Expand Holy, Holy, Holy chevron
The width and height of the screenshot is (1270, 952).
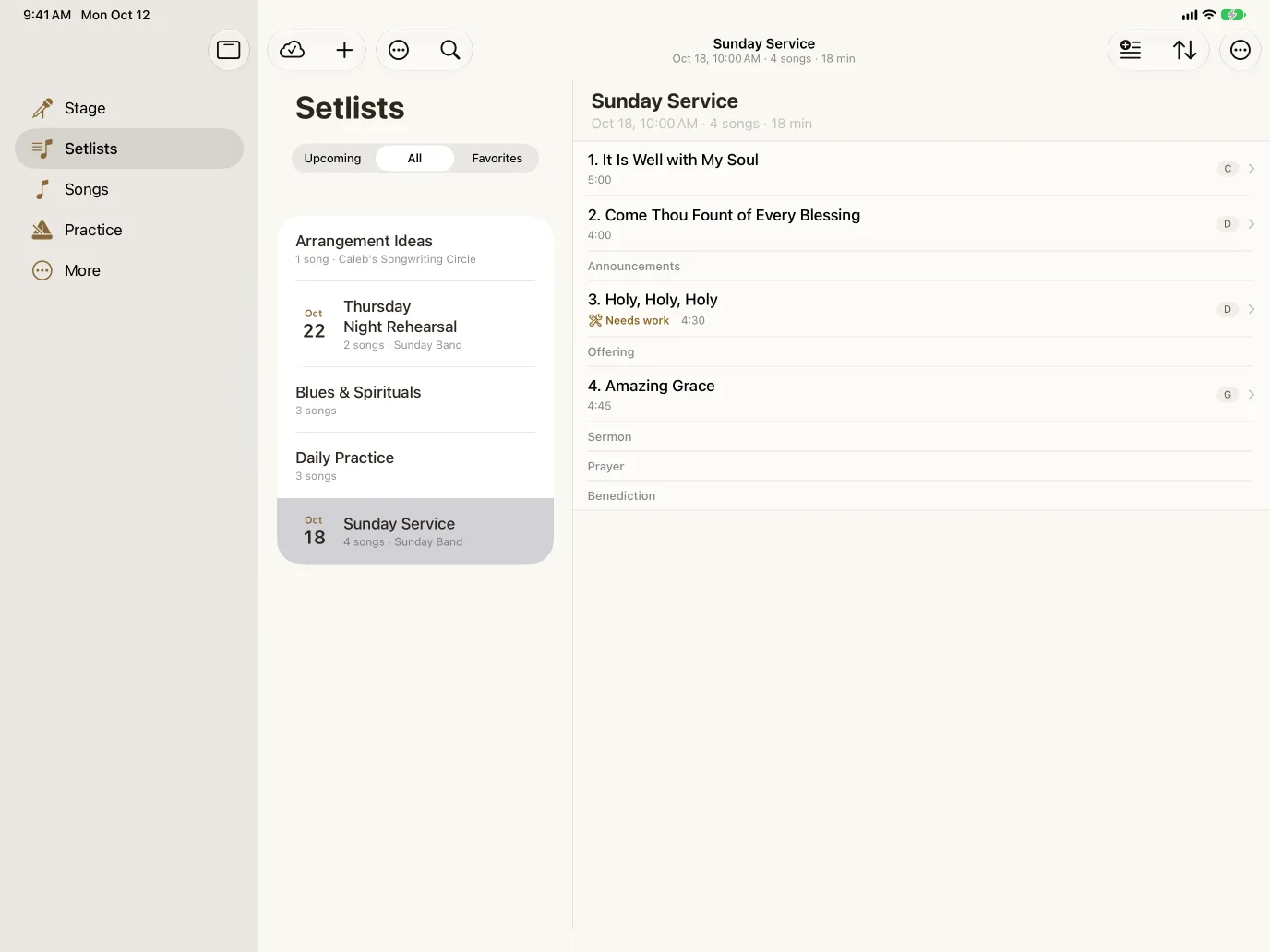coord(1252,309)
